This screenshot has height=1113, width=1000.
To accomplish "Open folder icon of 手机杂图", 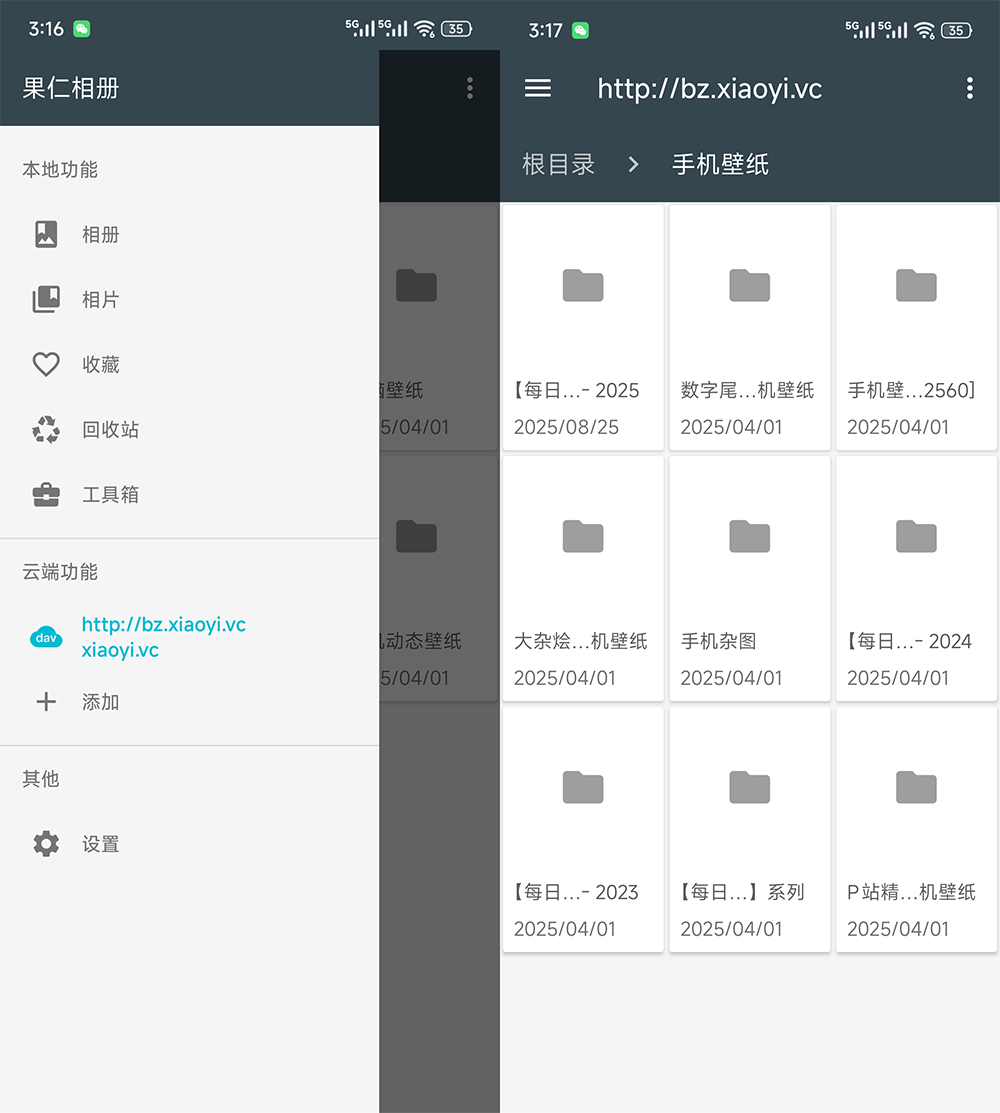I will click(749, 536).
